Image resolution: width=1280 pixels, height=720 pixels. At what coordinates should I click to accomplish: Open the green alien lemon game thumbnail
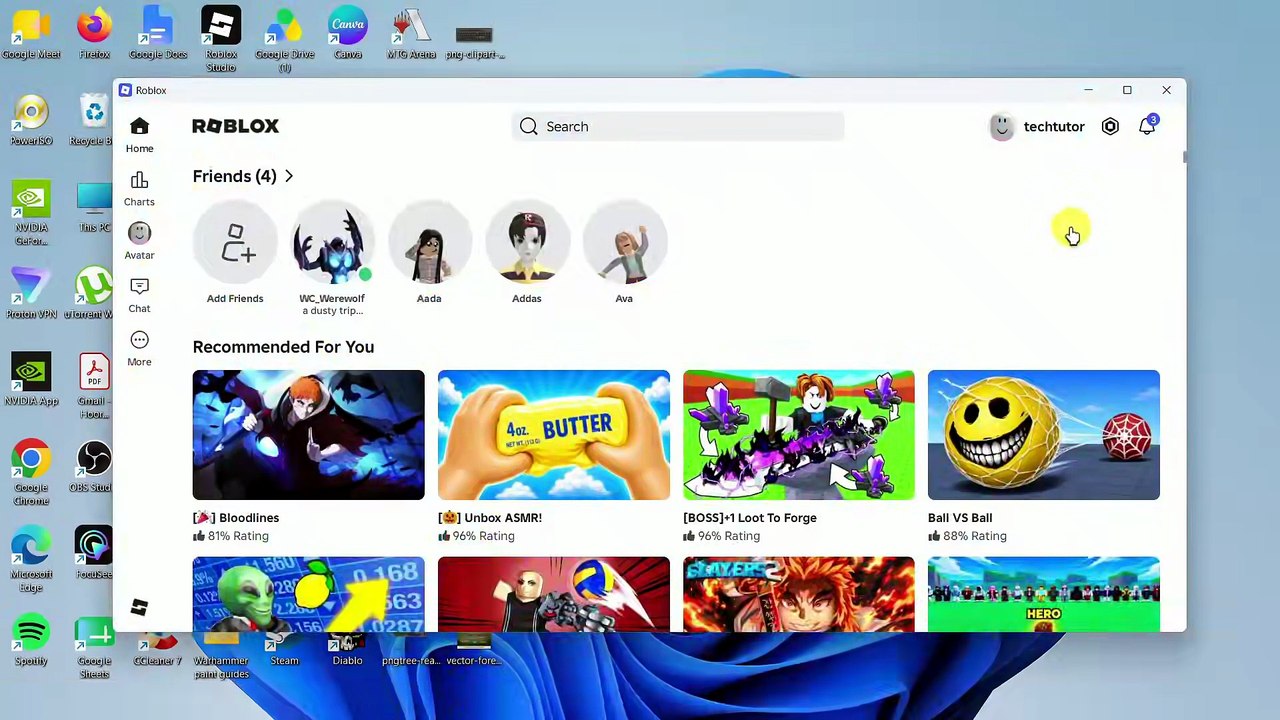tap(308, 594)
